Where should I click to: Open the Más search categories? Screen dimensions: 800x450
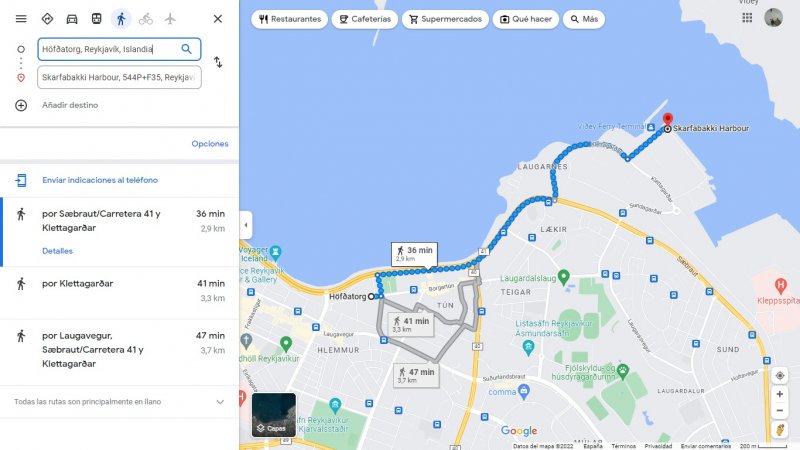tap(584, 19)
